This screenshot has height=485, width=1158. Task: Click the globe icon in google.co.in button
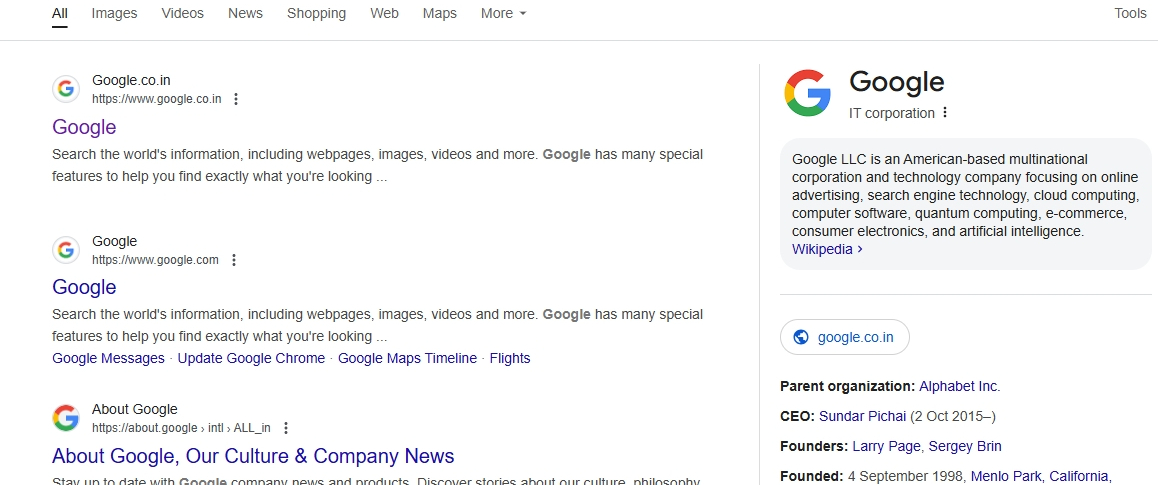[x=800, y=337]
